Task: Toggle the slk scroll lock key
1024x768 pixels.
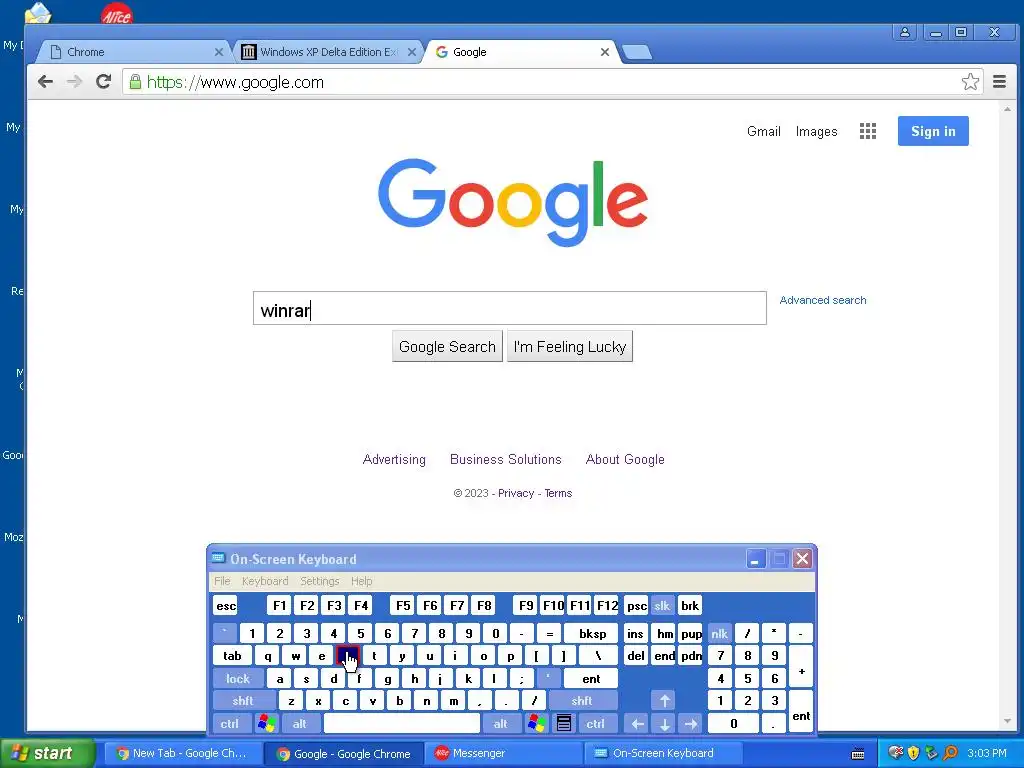Action: 662,606
